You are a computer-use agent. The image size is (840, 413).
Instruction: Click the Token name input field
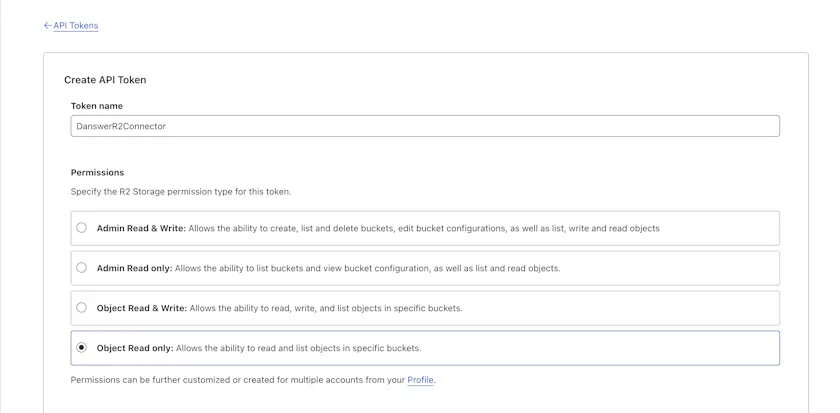[425, 126]
